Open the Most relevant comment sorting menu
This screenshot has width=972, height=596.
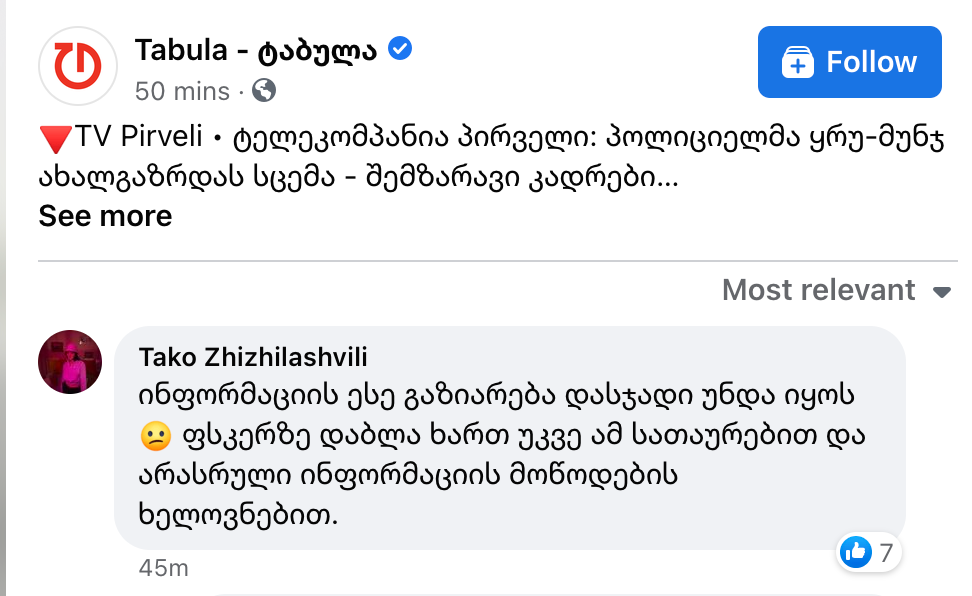[x=818, y=290]
